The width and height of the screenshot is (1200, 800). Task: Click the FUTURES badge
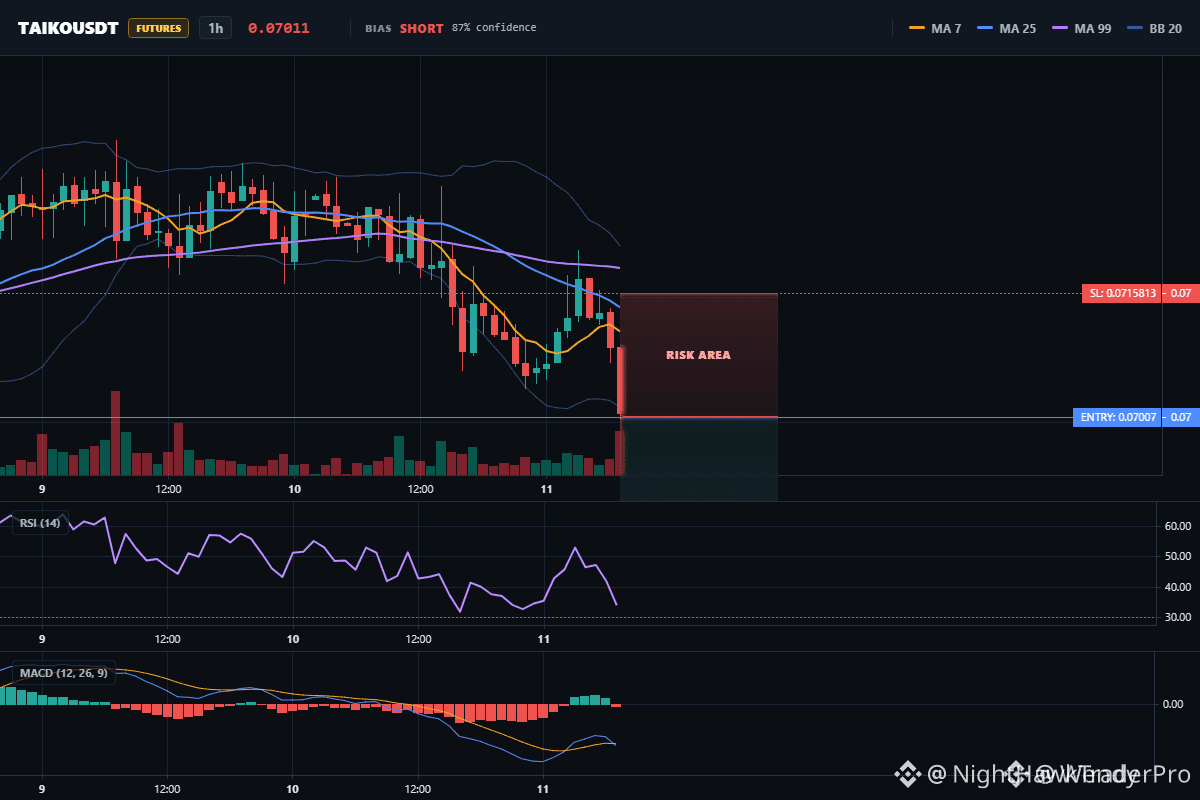click(159, 28)
